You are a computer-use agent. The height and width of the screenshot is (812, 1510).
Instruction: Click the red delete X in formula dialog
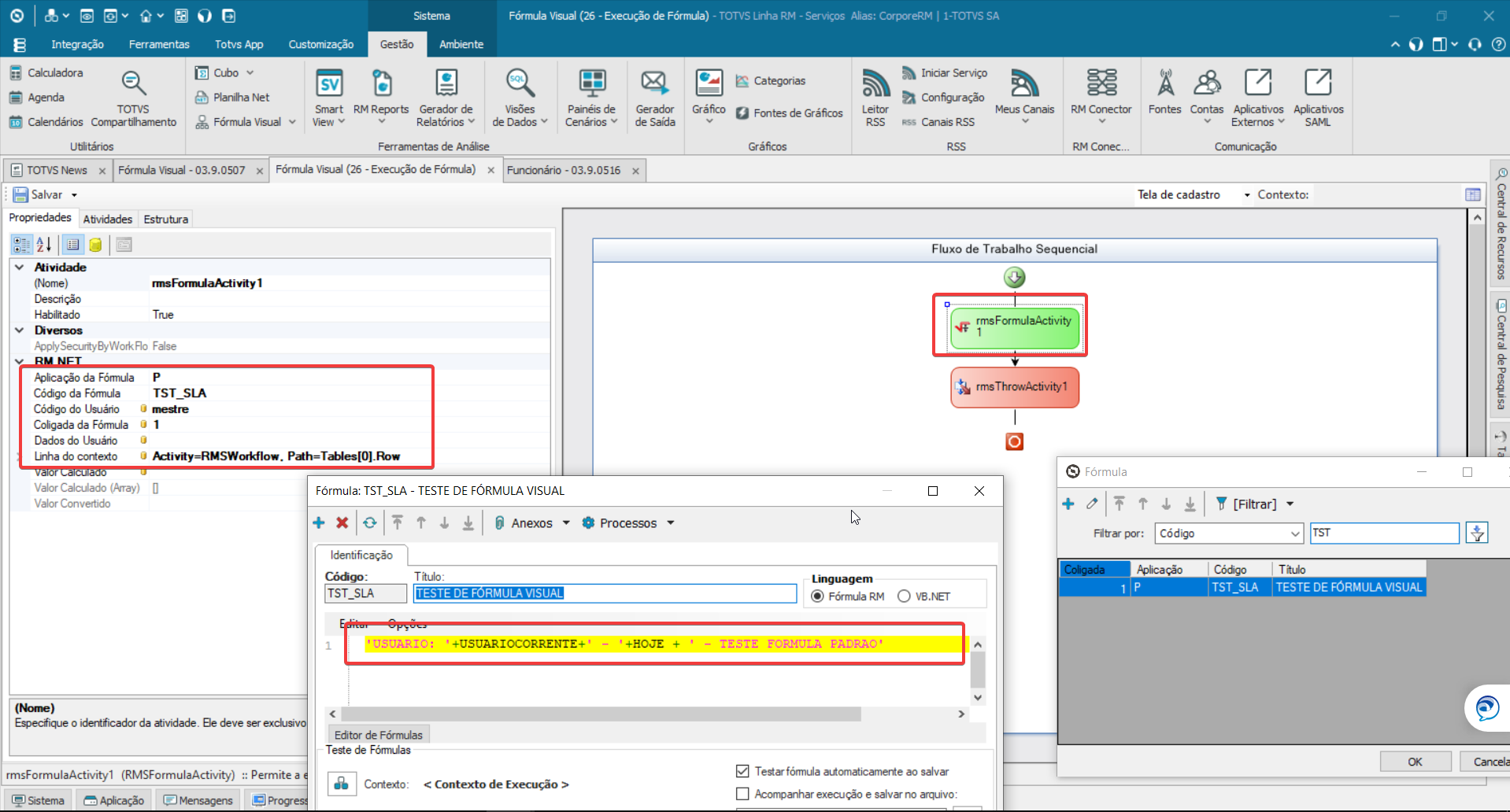(x=342, y=523)
